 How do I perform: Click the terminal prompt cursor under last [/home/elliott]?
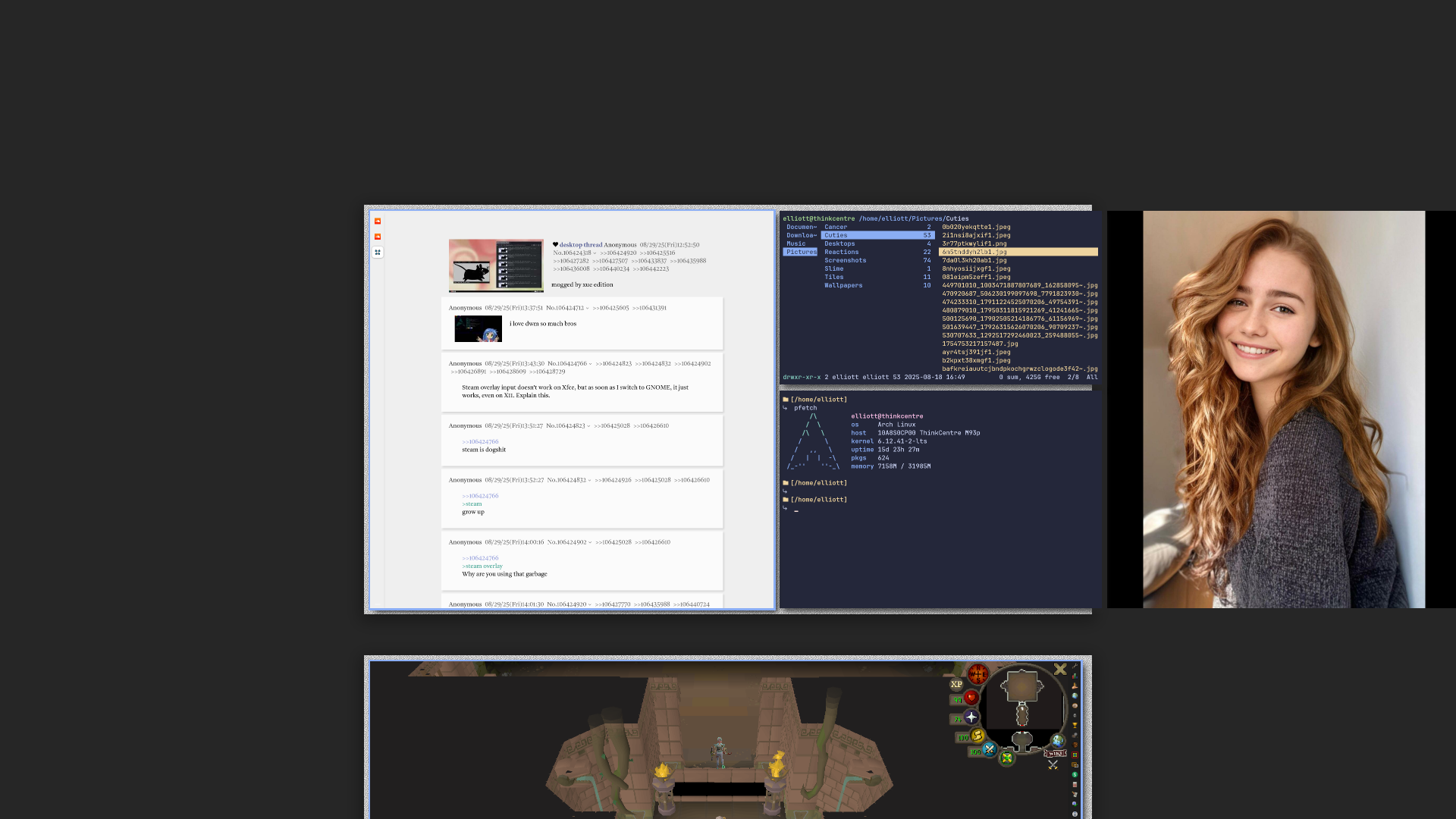click(796, 510)
